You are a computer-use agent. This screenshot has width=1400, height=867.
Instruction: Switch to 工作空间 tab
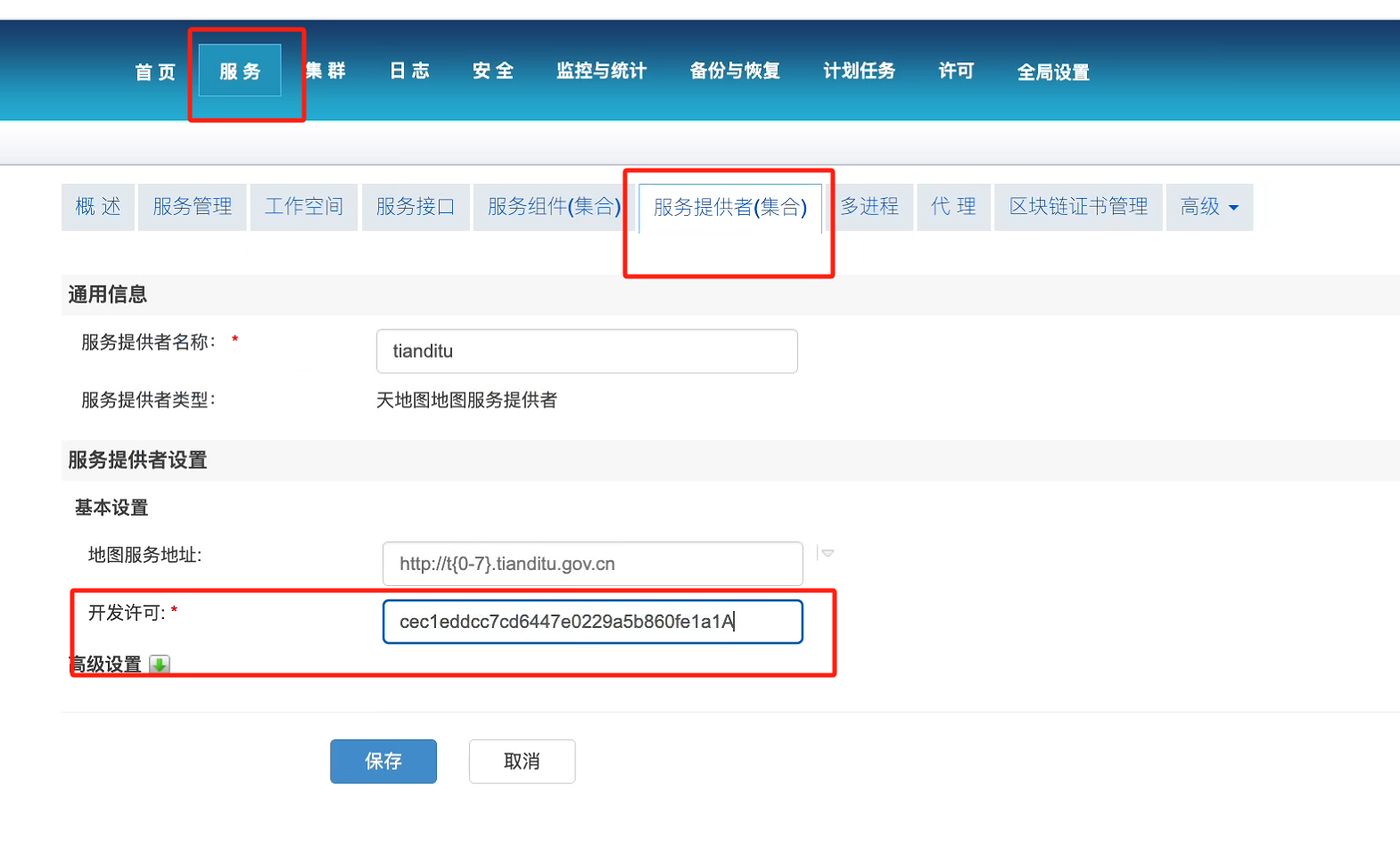pos(304,207)
